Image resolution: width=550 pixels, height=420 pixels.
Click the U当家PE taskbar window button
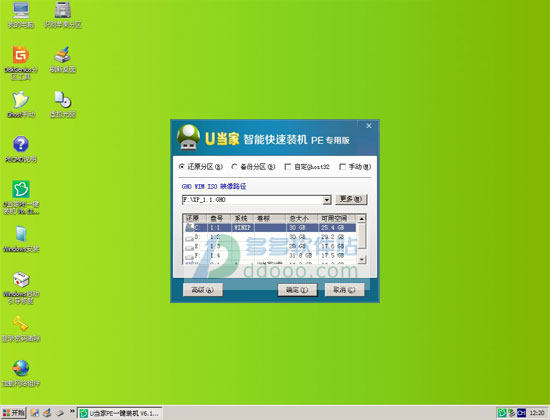click(120, 413)
